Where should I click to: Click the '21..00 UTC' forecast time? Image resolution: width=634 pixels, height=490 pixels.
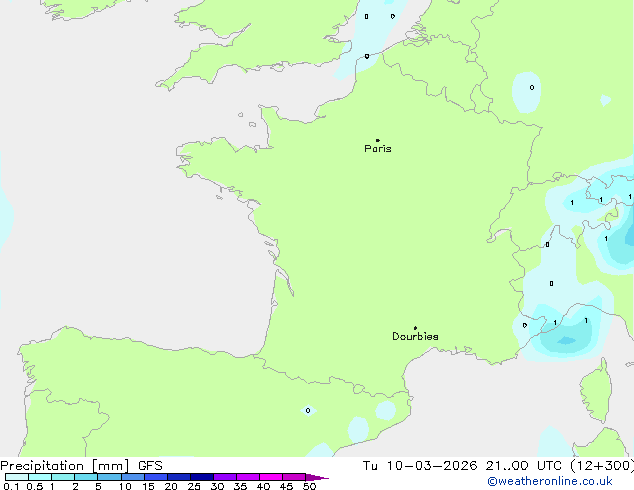tap(524, 466)
